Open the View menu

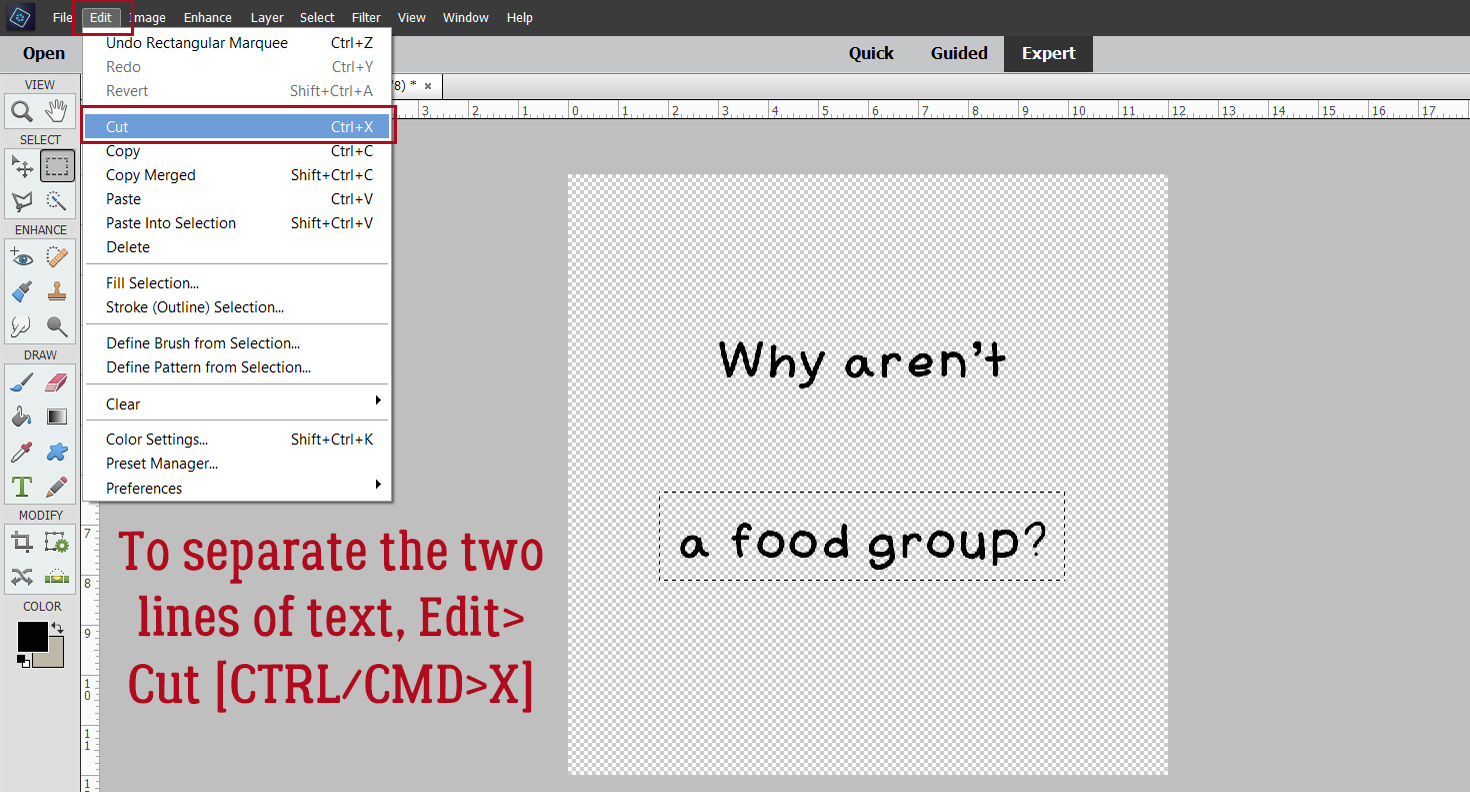pos(411,18)
